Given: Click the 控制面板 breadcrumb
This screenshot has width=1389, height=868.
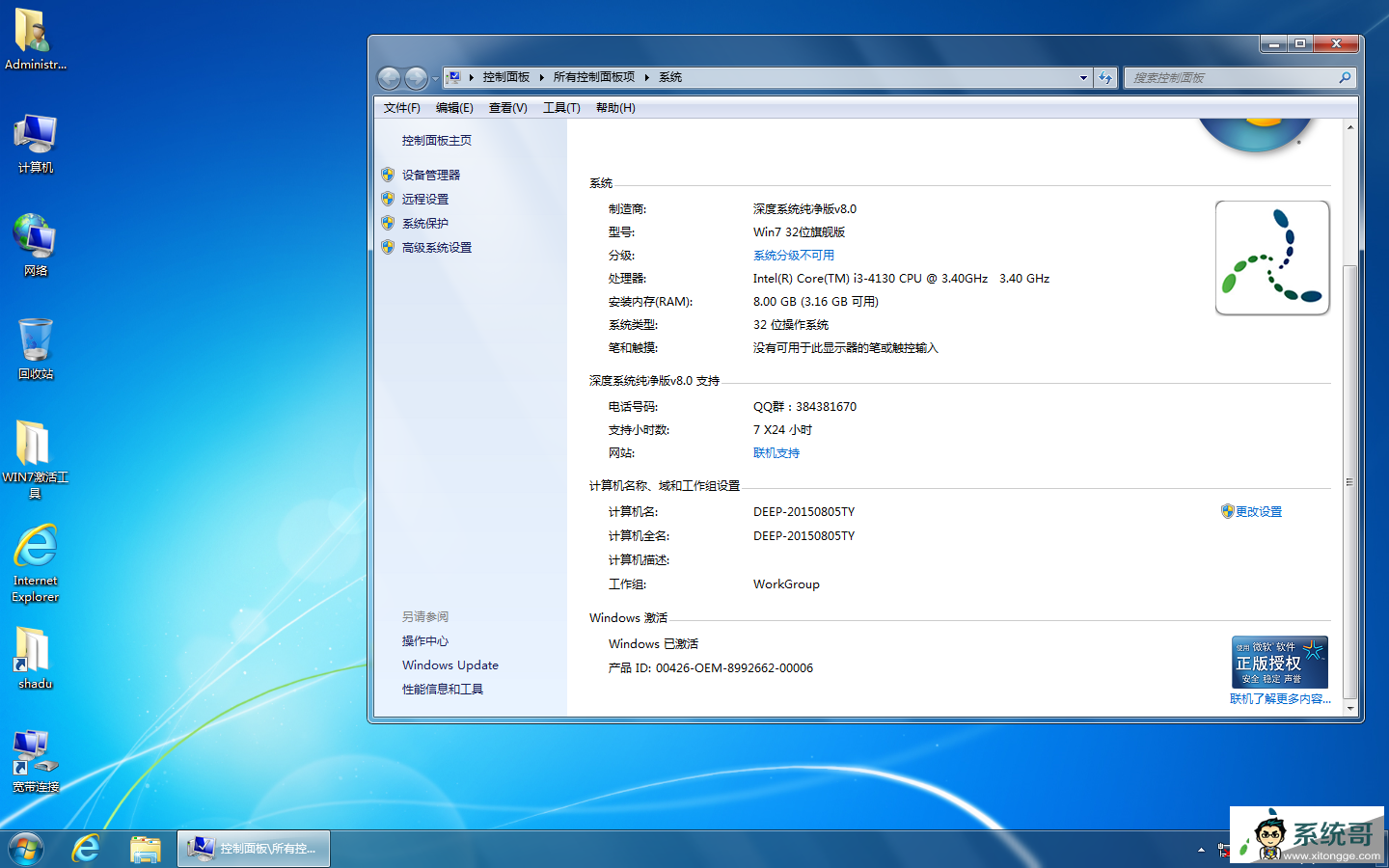Looking at the screenshot, I should click(x=506, y=77).
